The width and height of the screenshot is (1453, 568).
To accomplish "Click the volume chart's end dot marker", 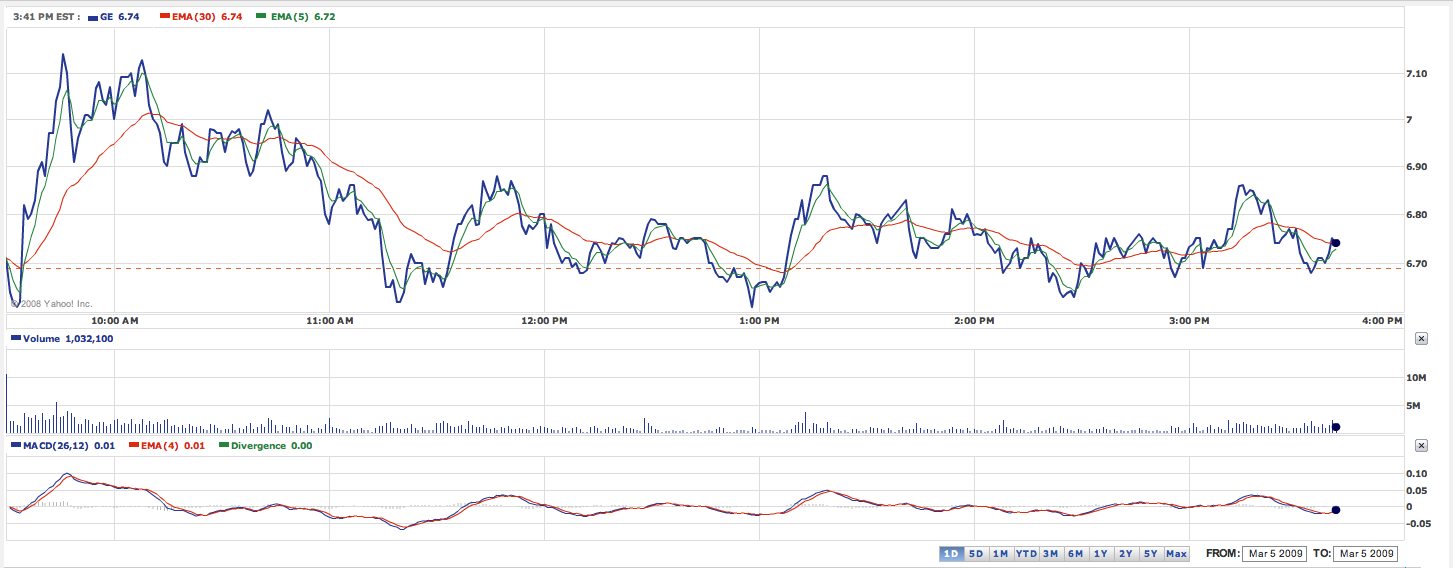I will (x=1336, y=427).
